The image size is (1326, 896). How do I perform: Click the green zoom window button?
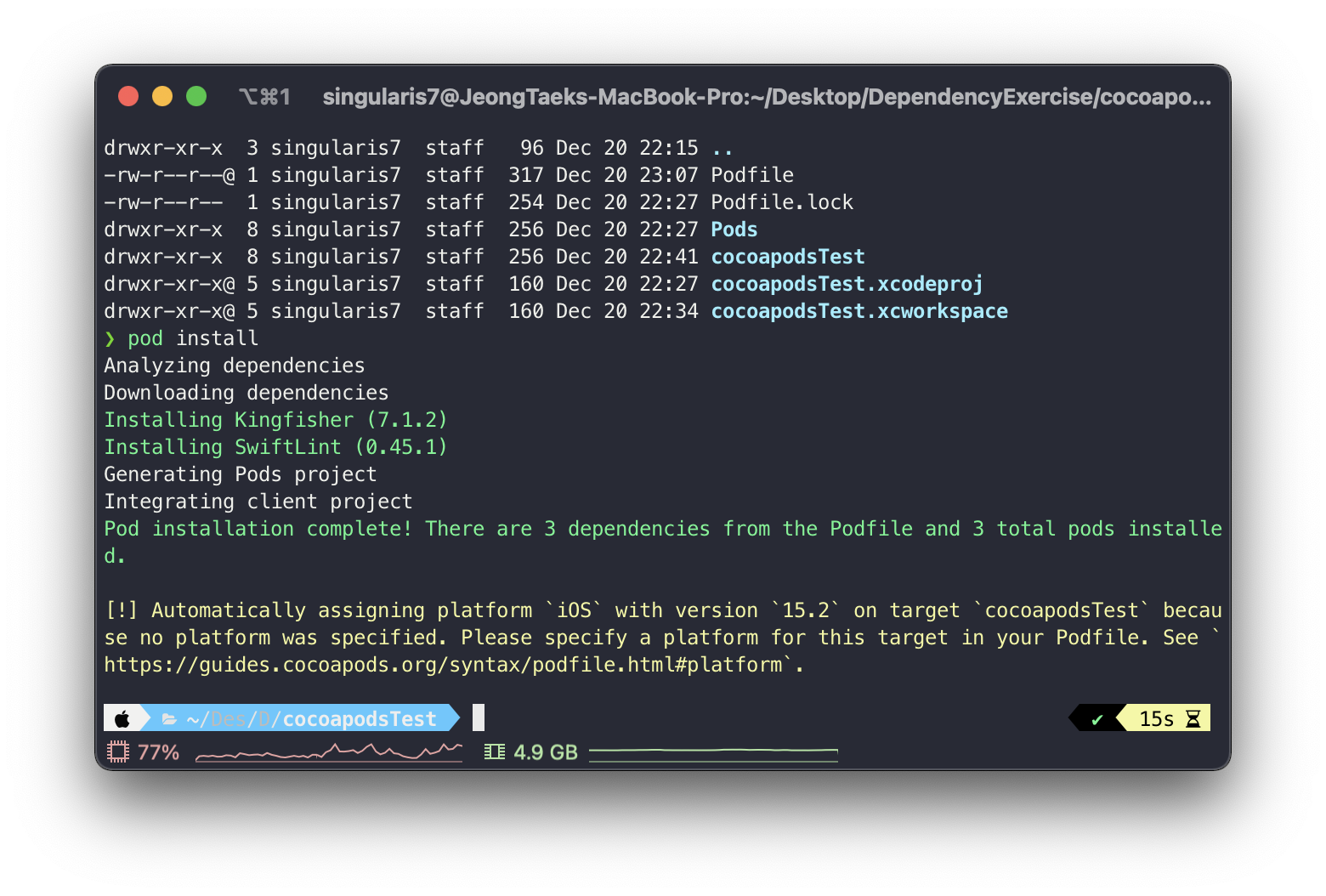pyautogui.click(x=196, y=96)
